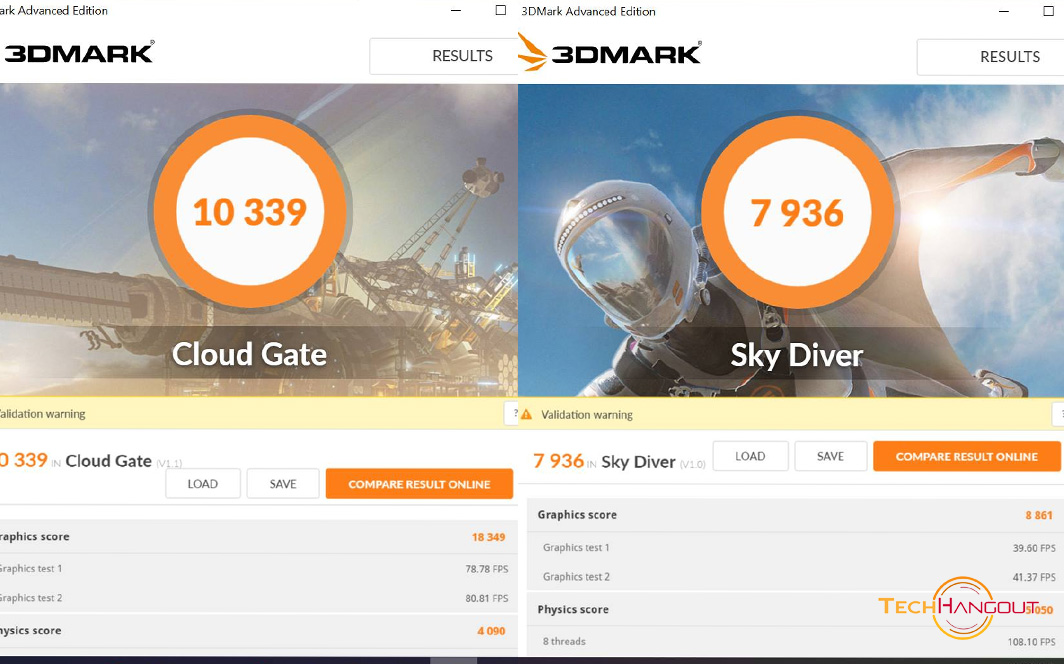Select the 80.81 FPS graphics test 2 value

pyautogui.click(x=487, y=598)
